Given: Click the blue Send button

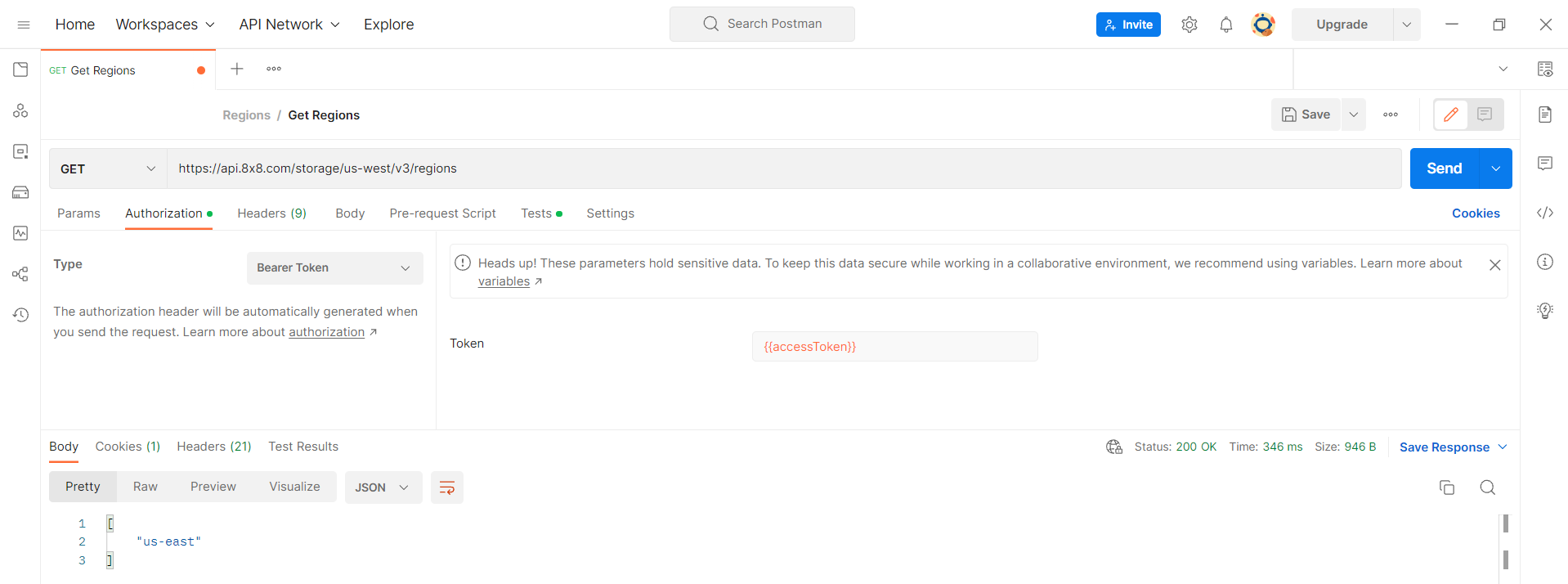Looking at the screenshot, I should [x=1445, y=168].
